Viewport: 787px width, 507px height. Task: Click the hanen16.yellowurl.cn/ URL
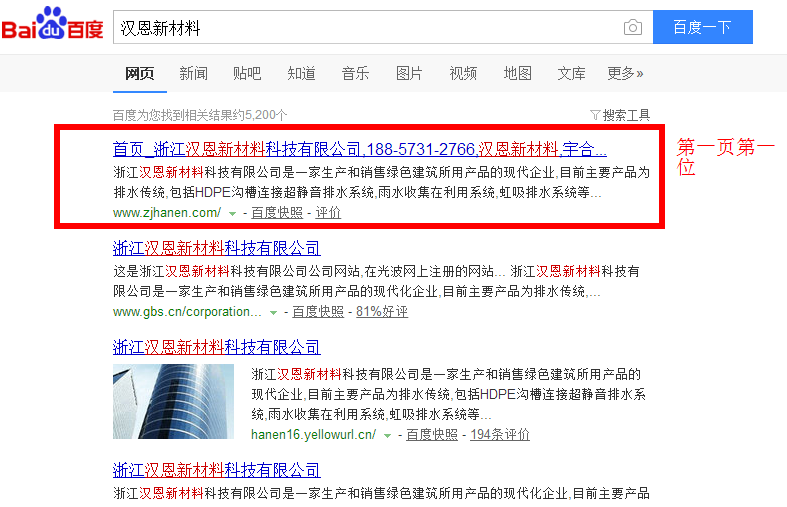313,434
